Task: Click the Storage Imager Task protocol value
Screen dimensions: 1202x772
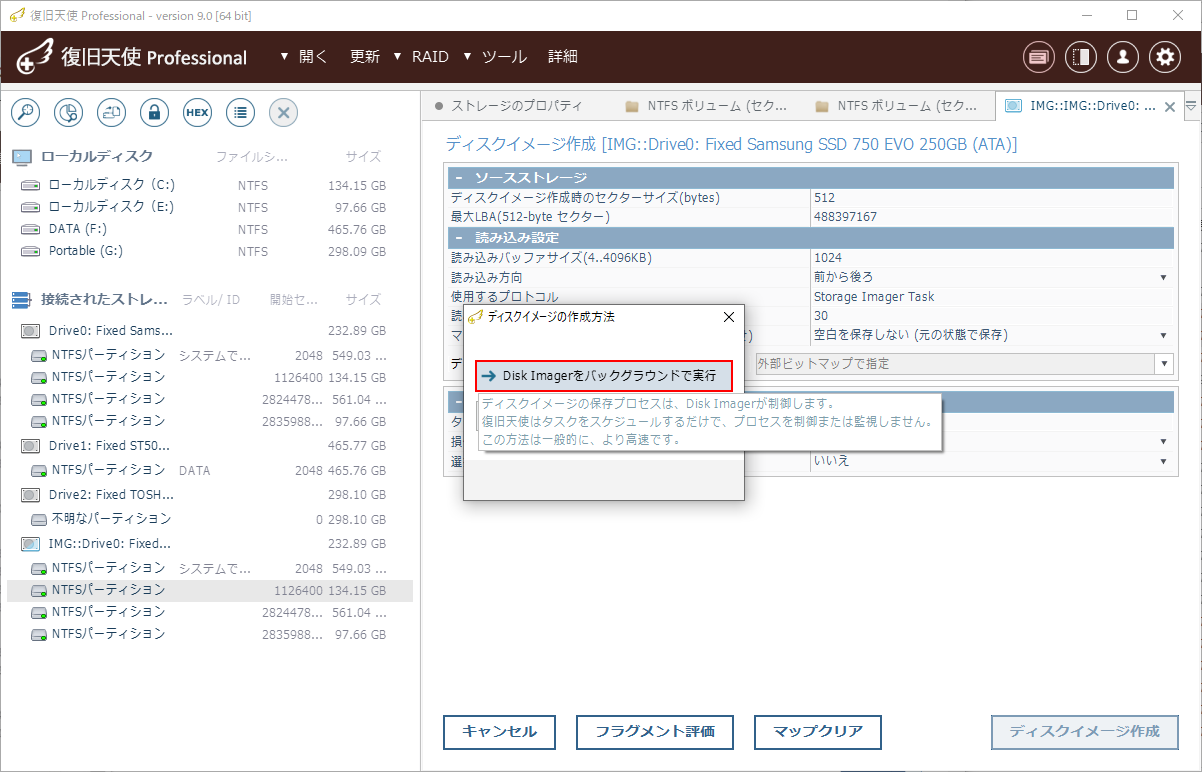Action: tap(874, 296)
